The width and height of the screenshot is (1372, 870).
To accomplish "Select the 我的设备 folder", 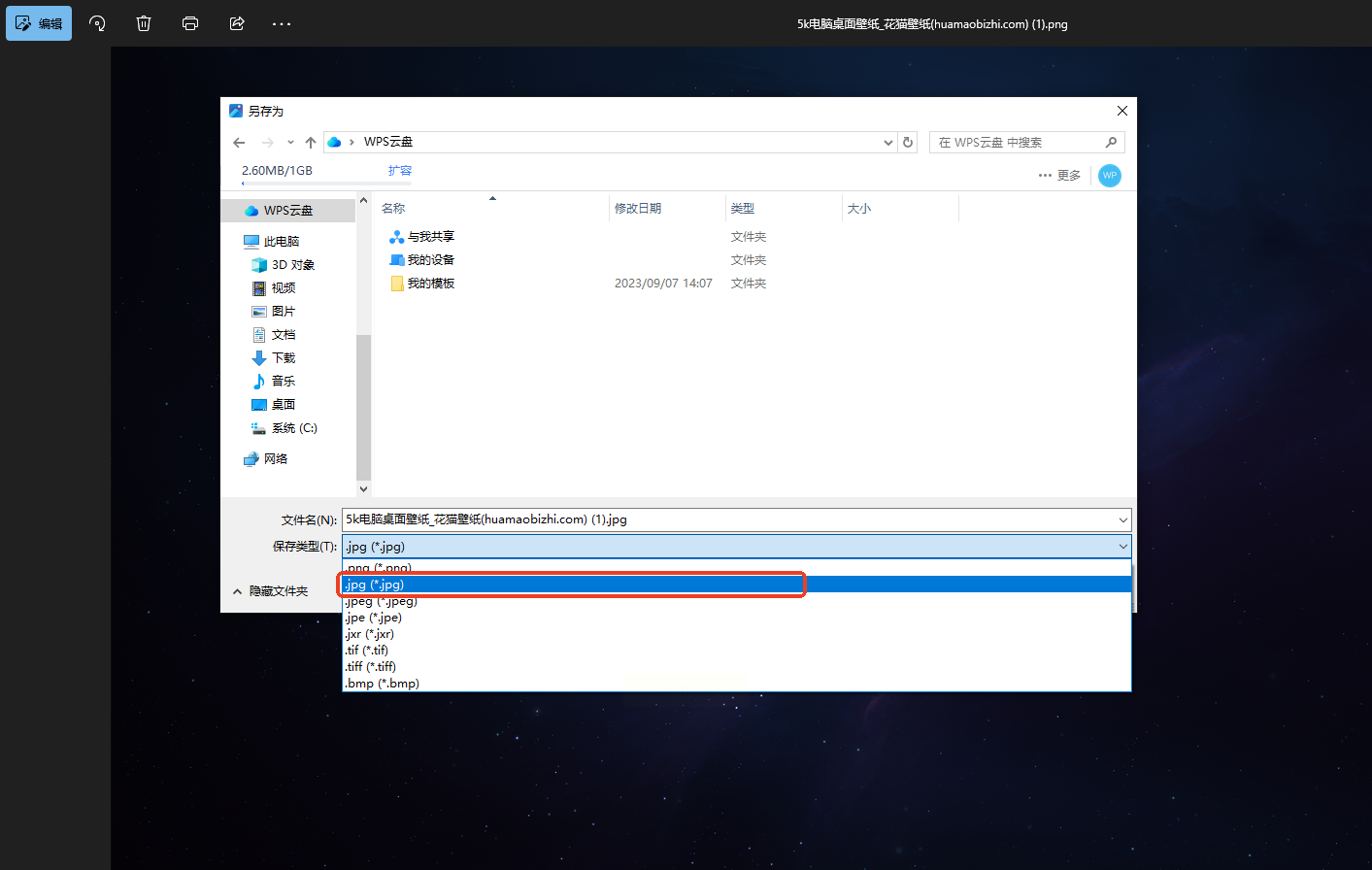I will [x=421, y=260].
